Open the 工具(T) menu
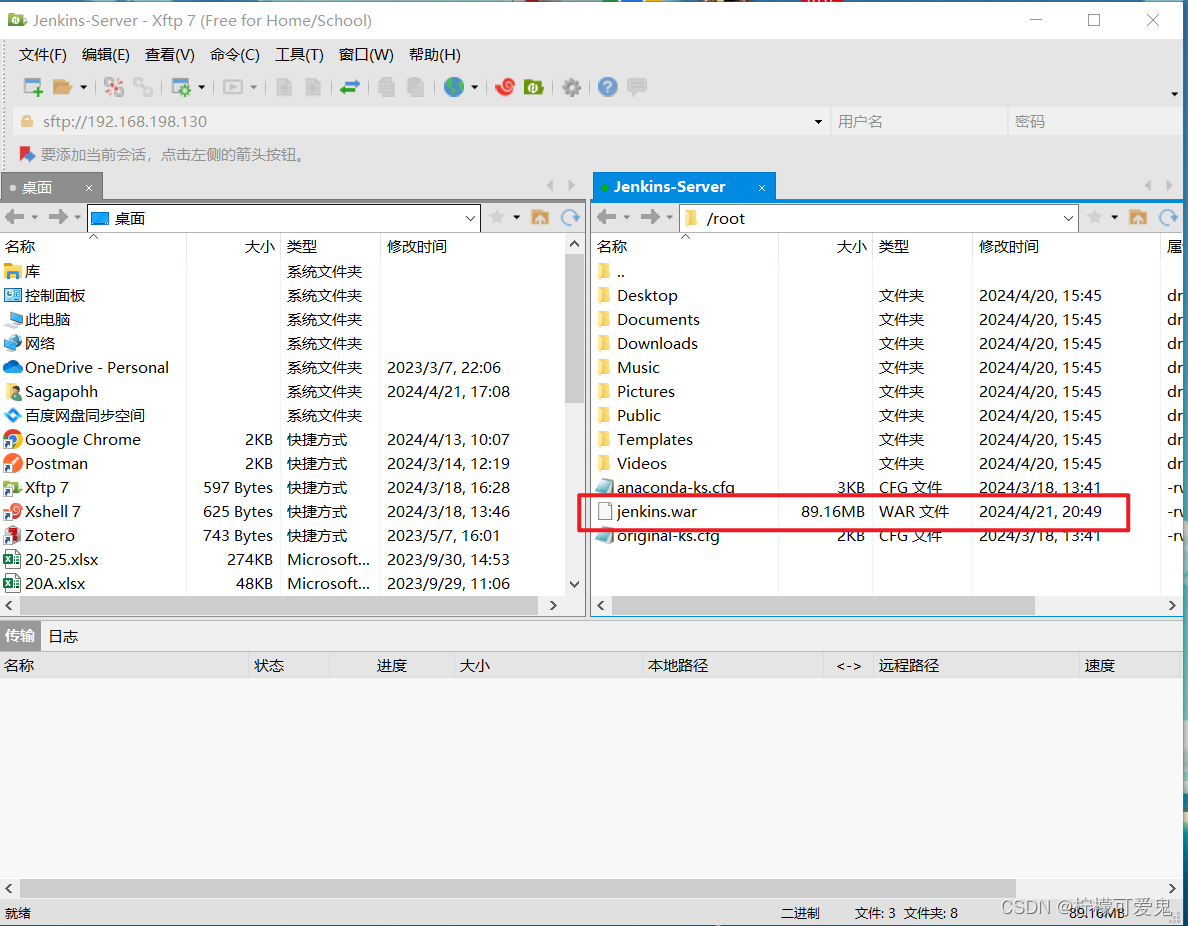1188x926 pixels. coord(299,55)
